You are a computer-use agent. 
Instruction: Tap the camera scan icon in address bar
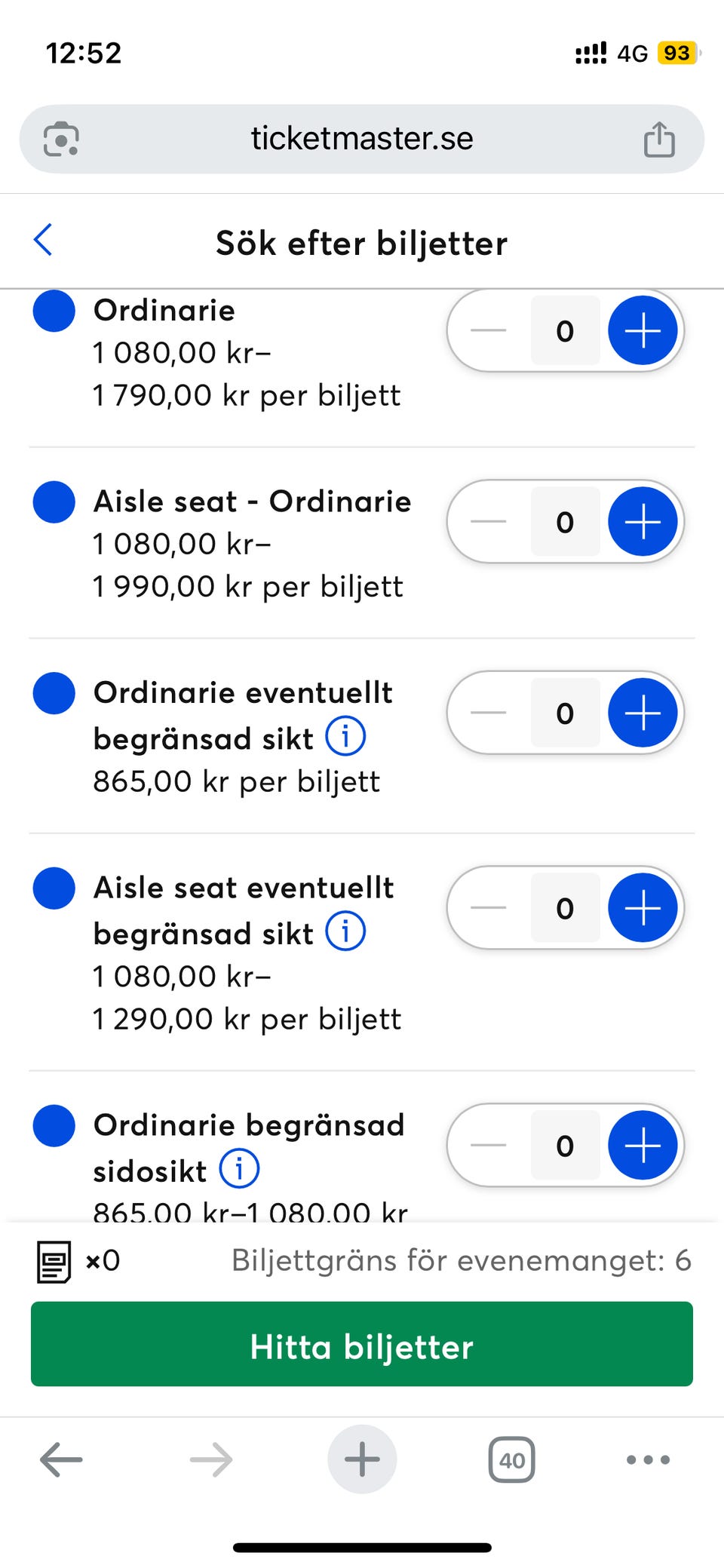point(61,140)
